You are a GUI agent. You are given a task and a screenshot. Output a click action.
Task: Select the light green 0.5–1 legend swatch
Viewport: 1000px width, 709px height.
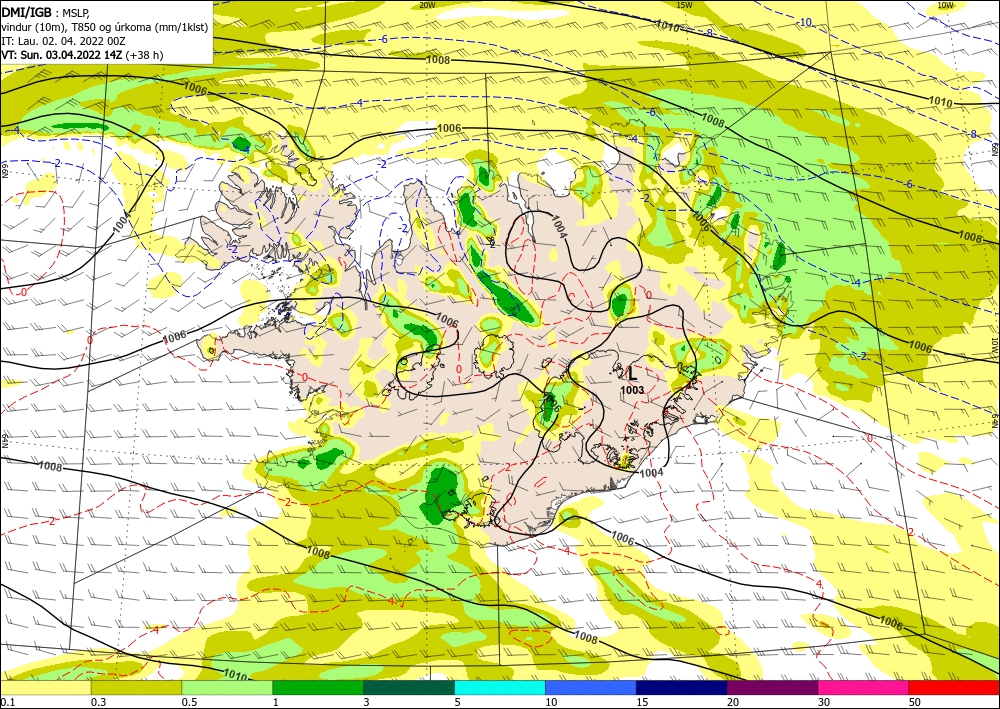click(x=227, y=687)
